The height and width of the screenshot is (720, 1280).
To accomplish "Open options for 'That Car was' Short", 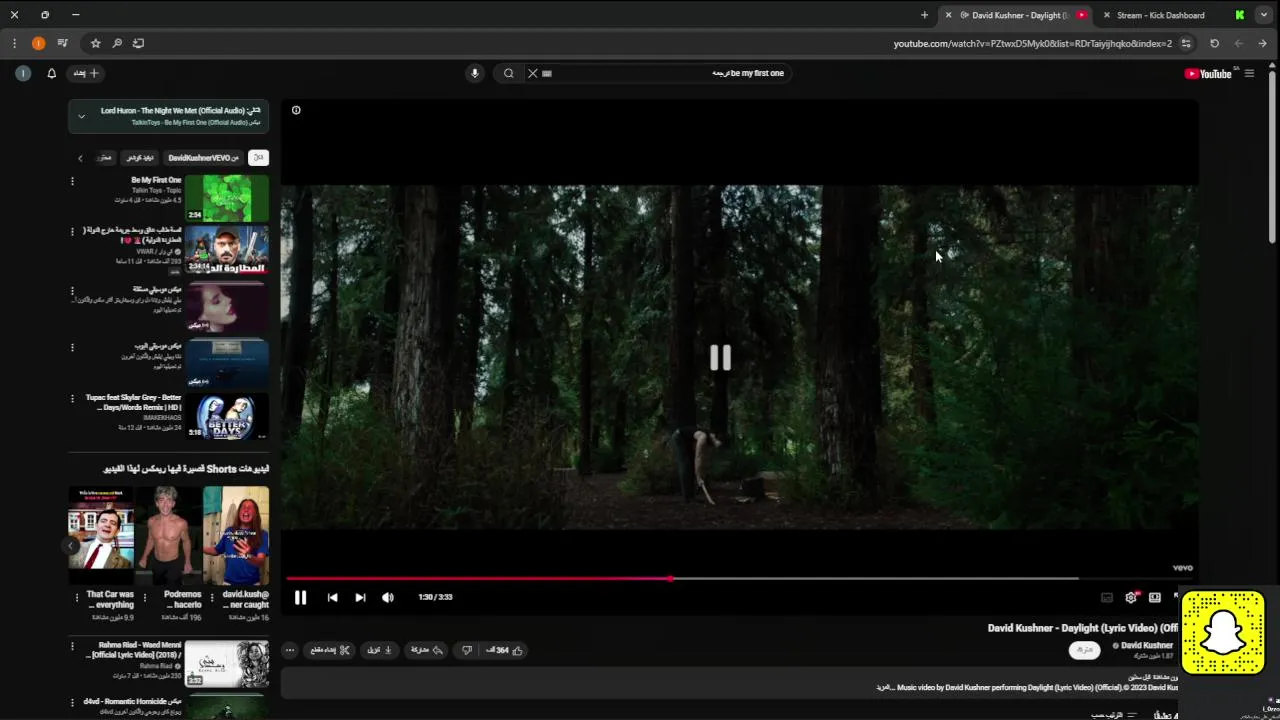I will [x=77, y=596].
